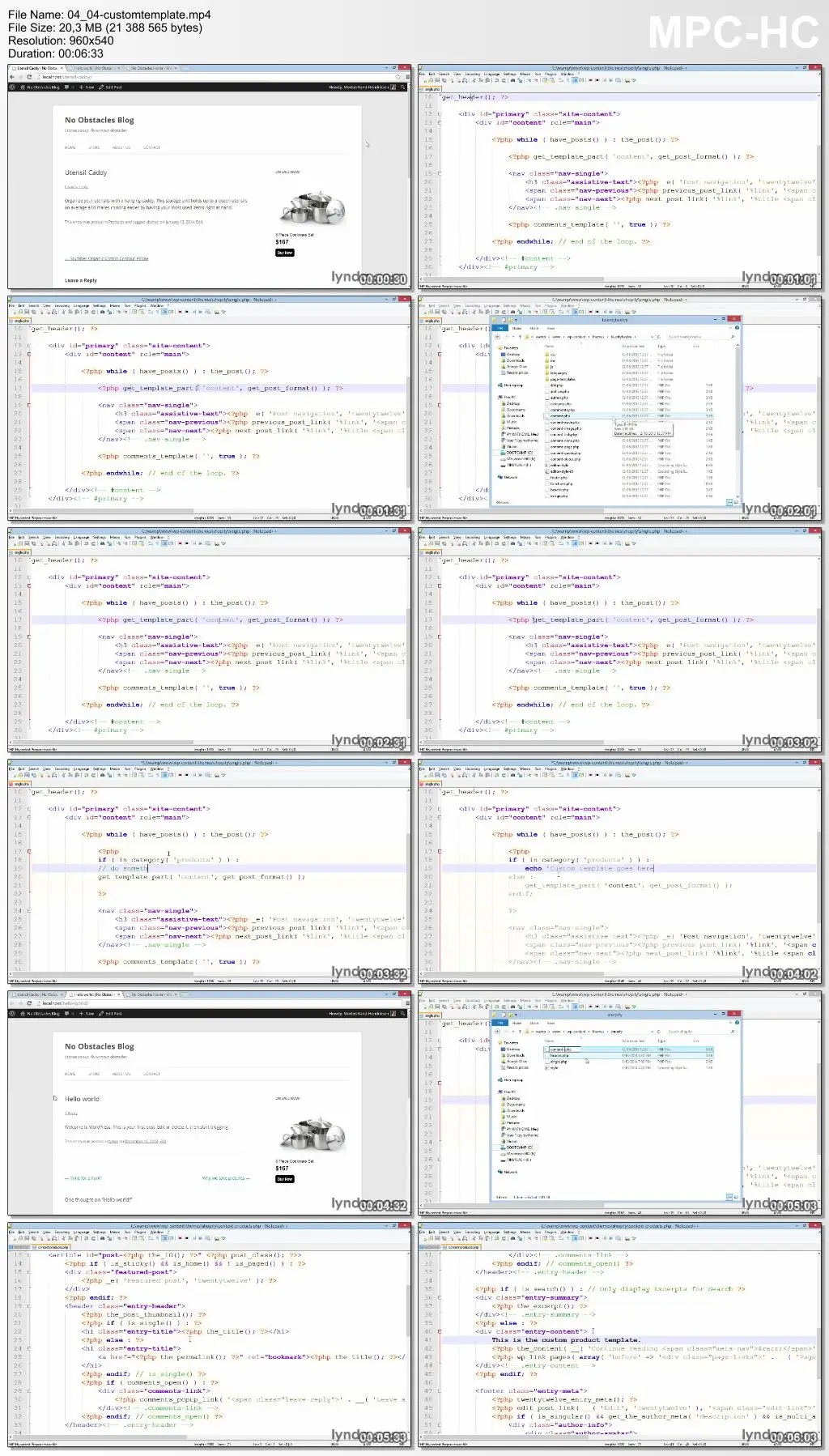Viewport: 829px width, 1456px height.
Task: Click Buy Now button in the 00:04:32 frame
Action: (x=285, y=1179)
